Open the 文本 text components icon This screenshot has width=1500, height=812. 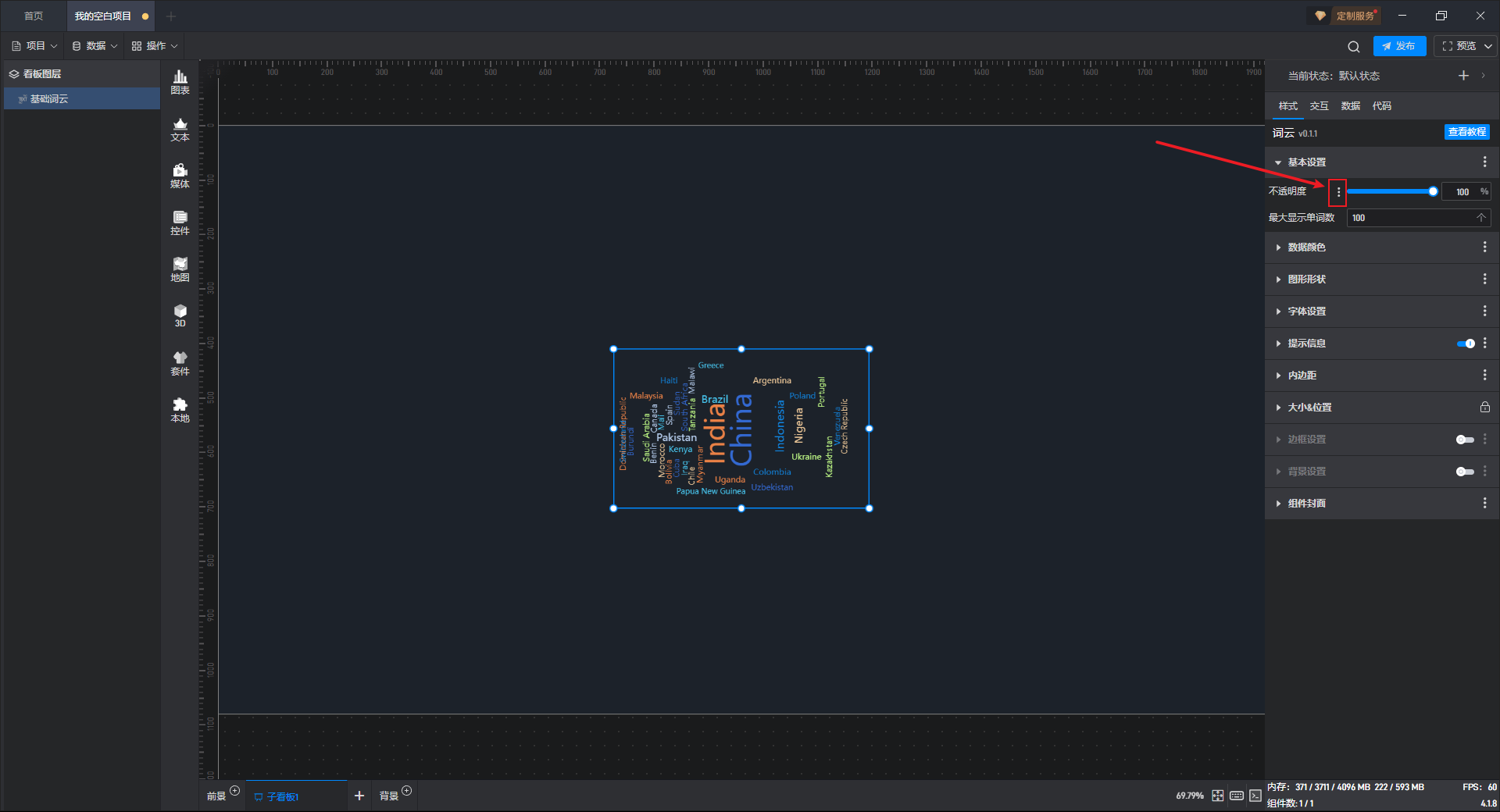(x=180, y=129)
